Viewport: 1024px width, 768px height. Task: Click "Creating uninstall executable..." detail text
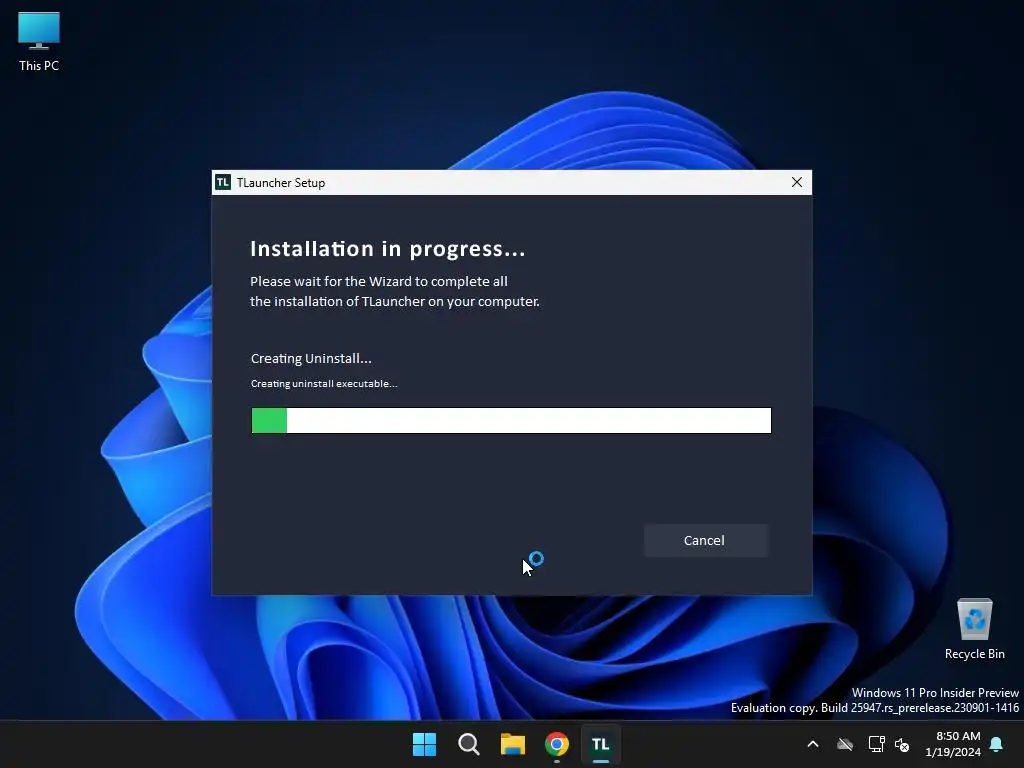(324, 383)
